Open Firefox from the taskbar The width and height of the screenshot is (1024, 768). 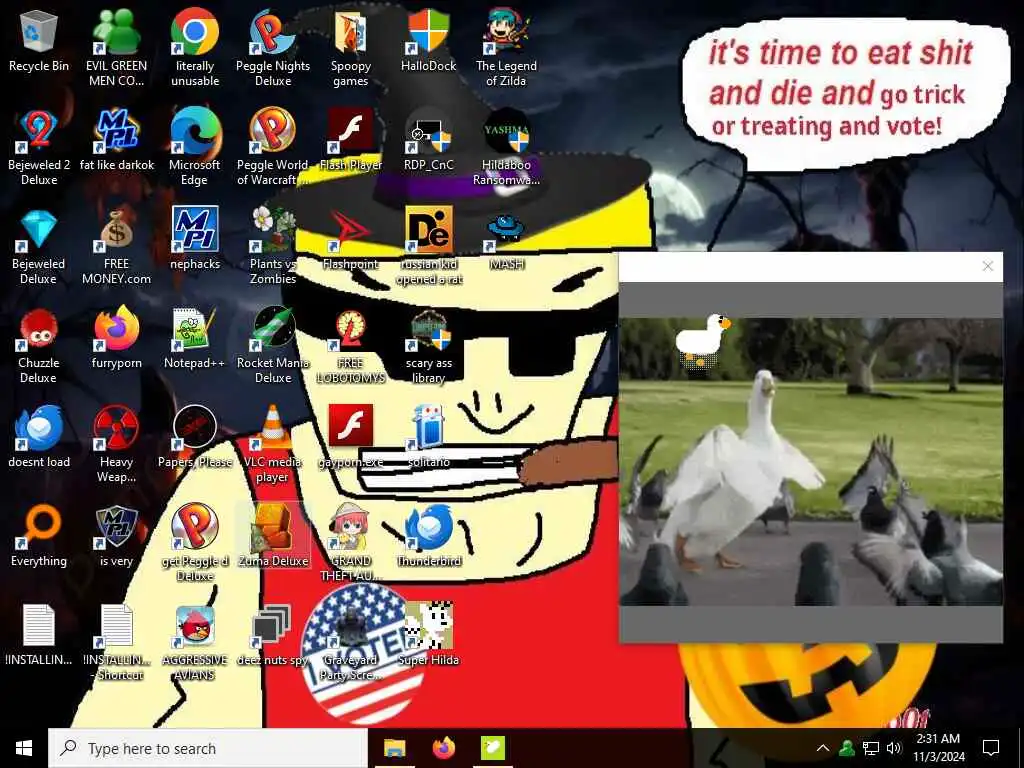(x=443, y=748)
